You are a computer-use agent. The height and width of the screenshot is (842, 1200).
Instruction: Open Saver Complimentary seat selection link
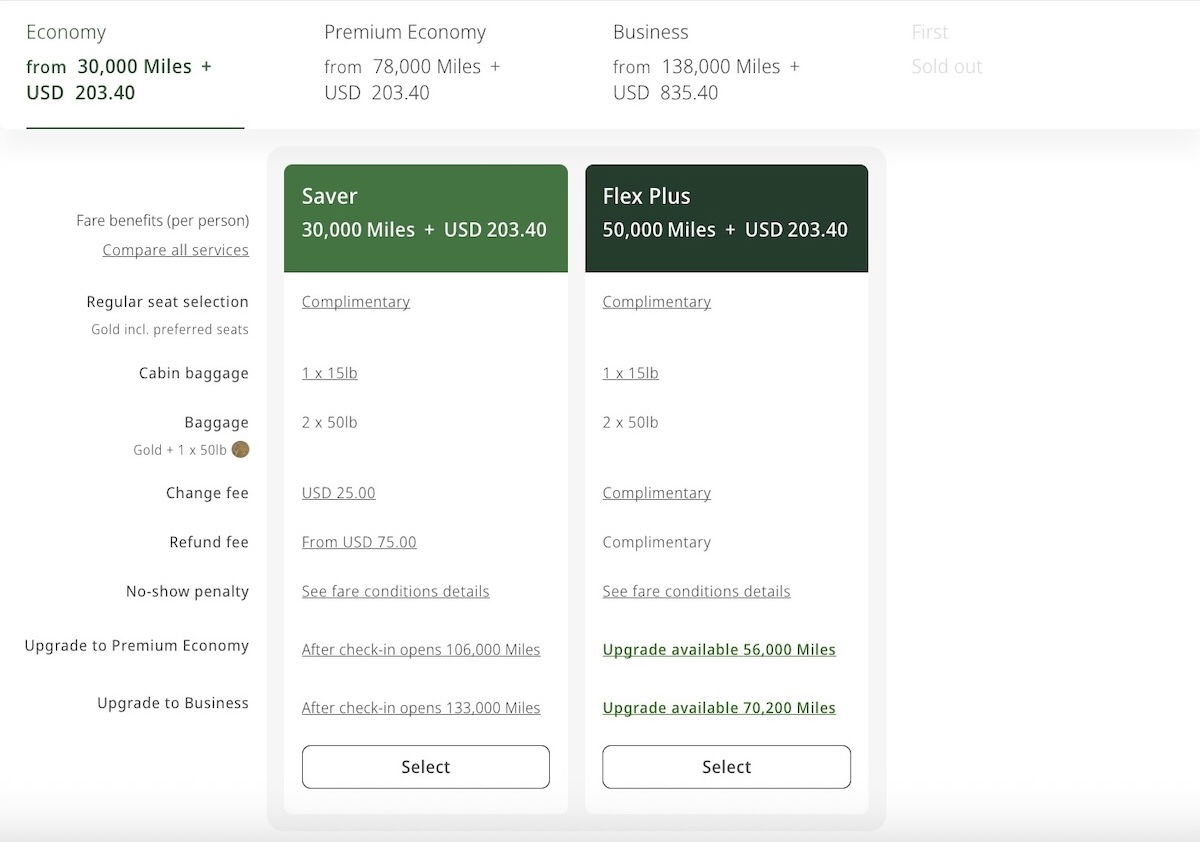click(x=356, y=302)
